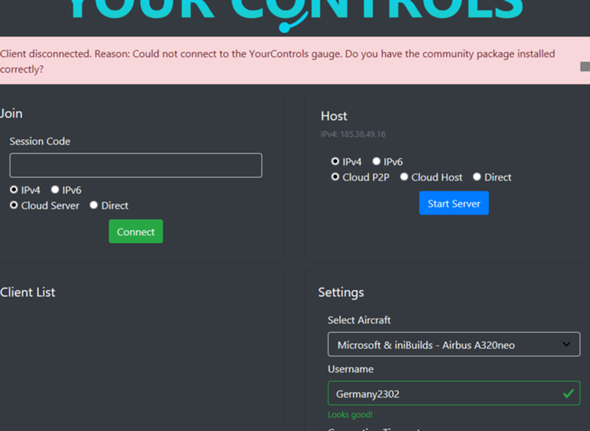This screenshot has width=590, height=431.
Task: Click the Username label
Action: click(350, 369)
